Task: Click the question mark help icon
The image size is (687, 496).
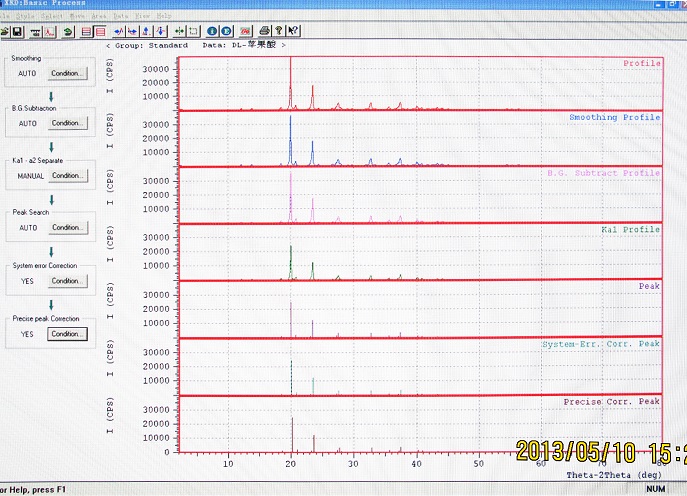Action: click(x=277, y=31)
